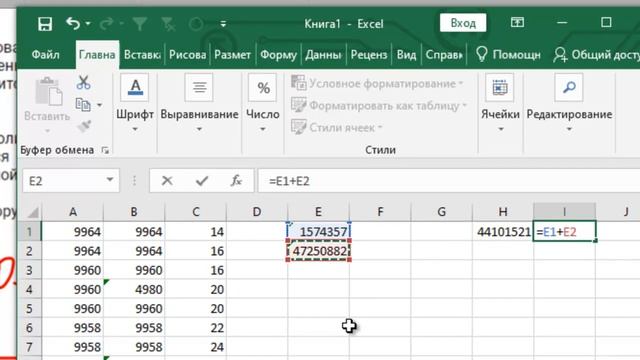
Task: Select column H header
Action: (503, 212)
